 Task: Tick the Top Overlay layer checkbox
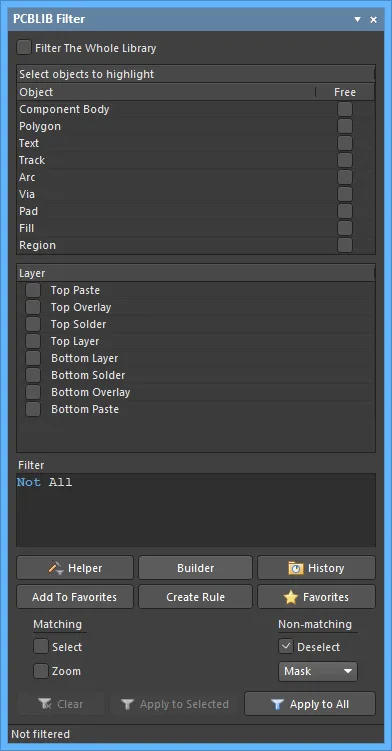coord(33,307)
